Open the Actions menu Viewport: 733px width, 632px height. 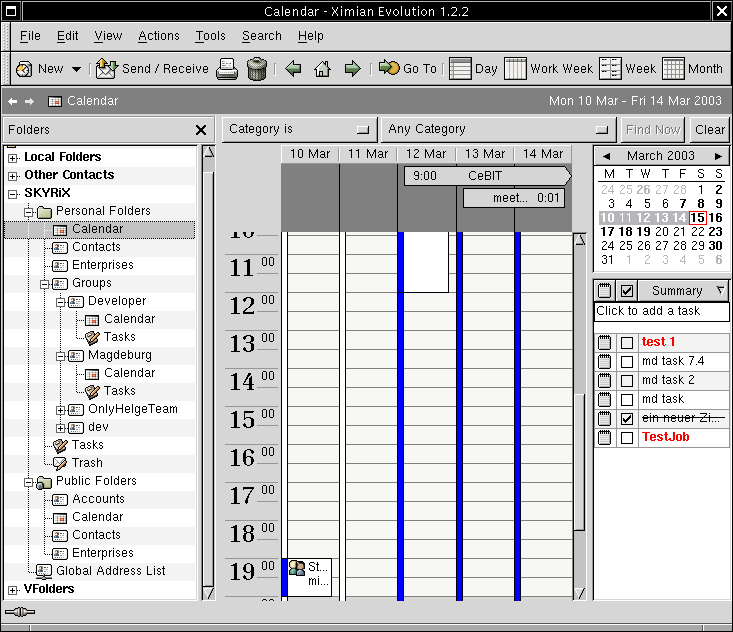click(x=158, y=36)
